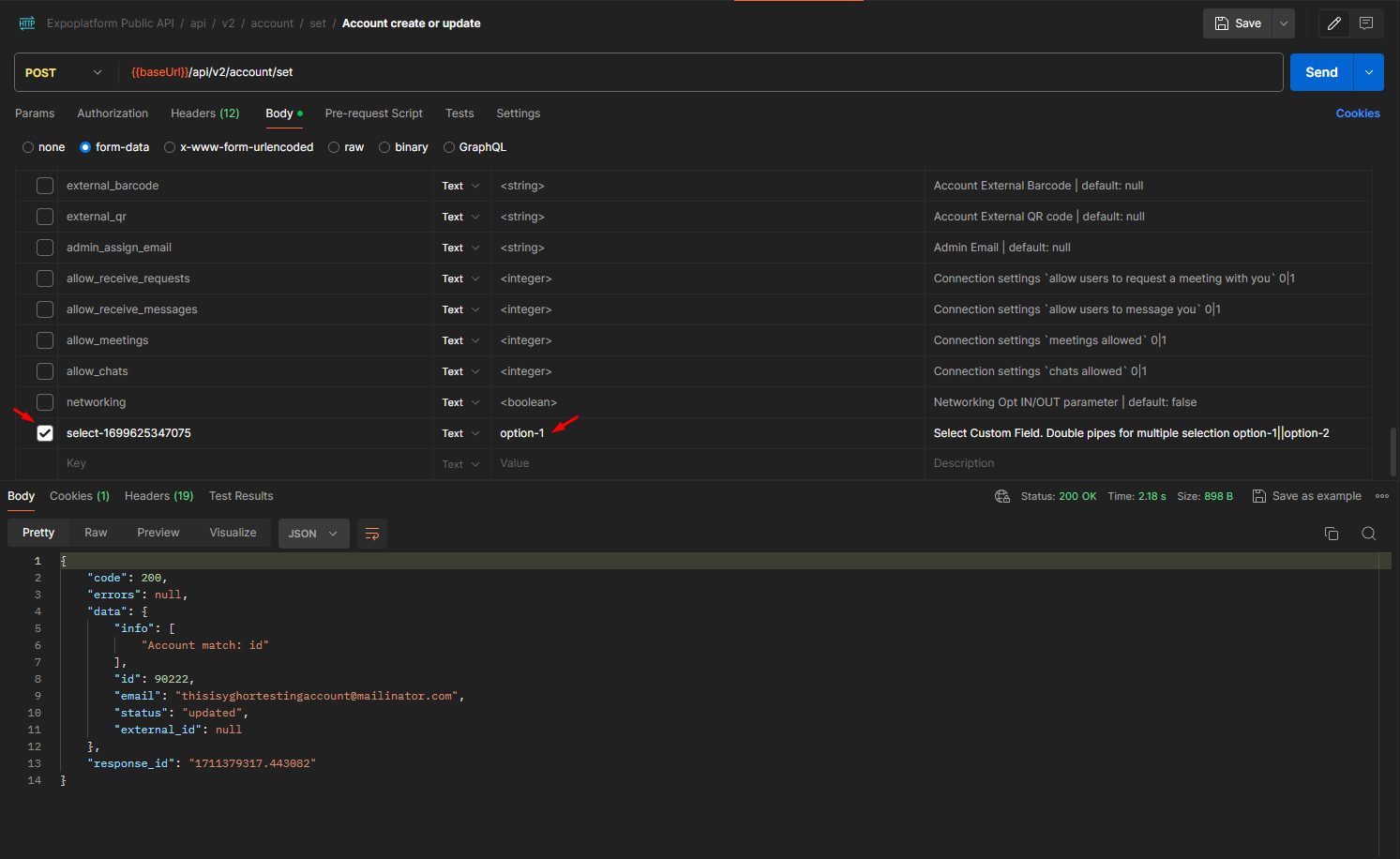Switch to the Headers (12) request tab
This screenshot has width=1400, height=859.
[204, 113]
